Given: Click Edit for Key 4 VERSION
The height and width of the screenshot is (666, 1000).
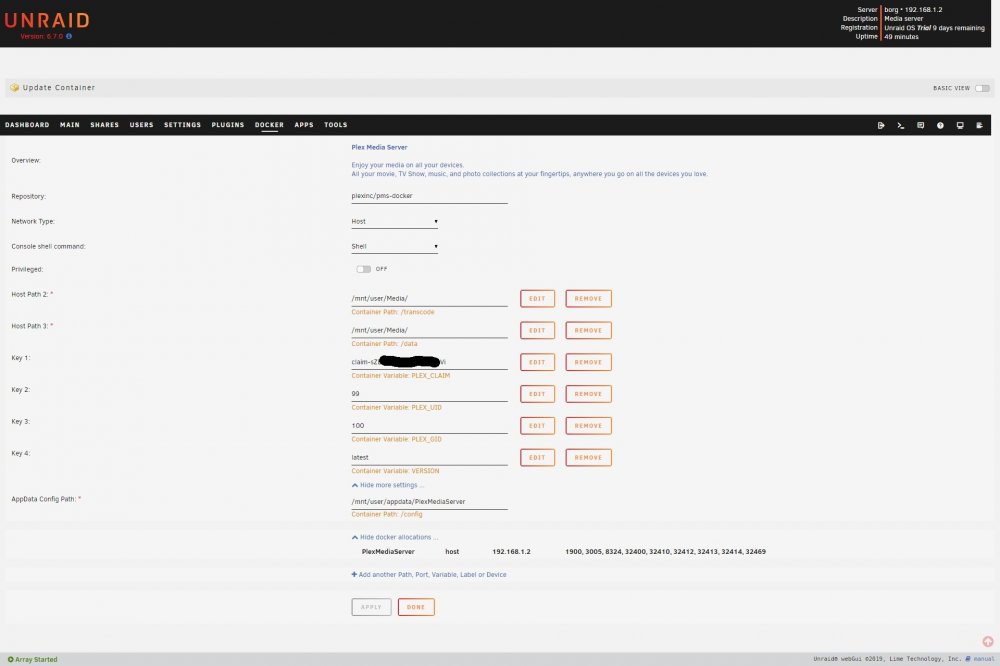Looking at the screenshot, I should pos(537,457).
